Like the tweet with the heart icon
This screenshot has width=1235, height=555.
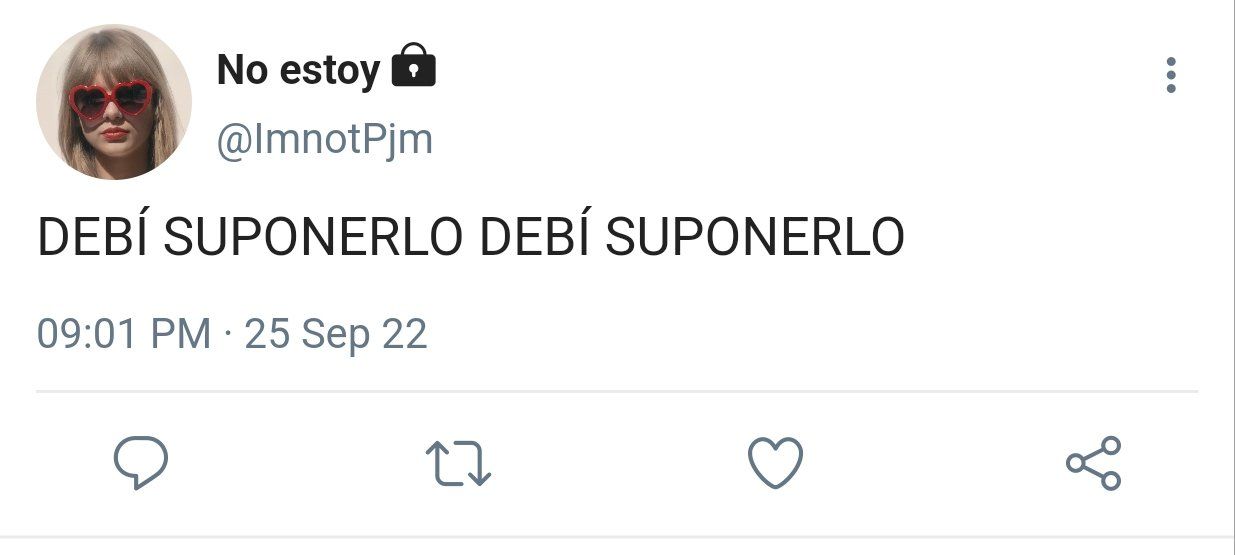click(x=776, y=463)
